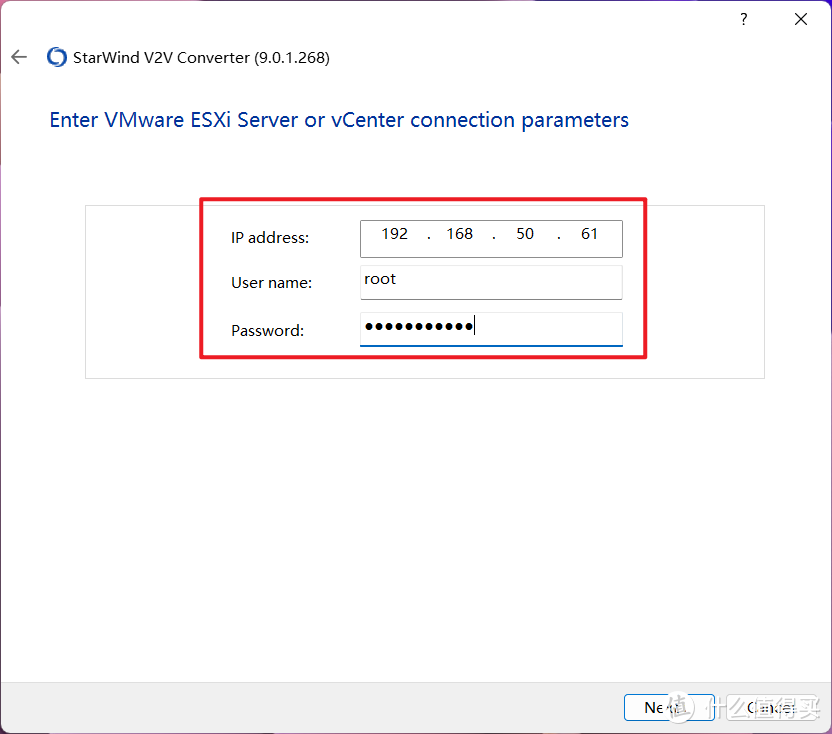Click the StarWind V2V Converter logo icon

(57, 57)
